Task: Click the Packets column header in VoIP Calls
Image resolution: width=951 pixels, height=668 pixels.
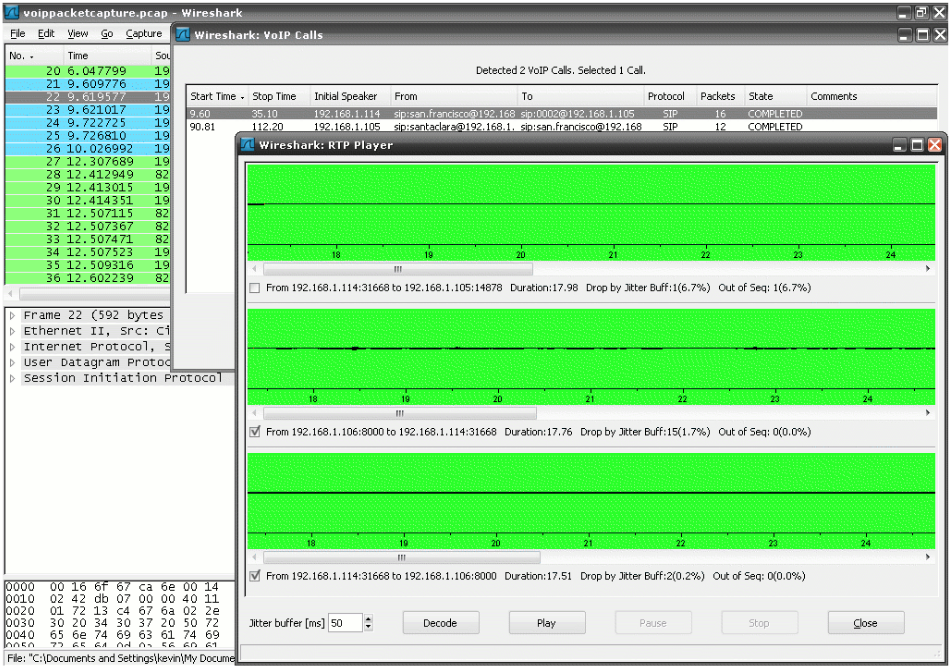Action: click(721, 96)
